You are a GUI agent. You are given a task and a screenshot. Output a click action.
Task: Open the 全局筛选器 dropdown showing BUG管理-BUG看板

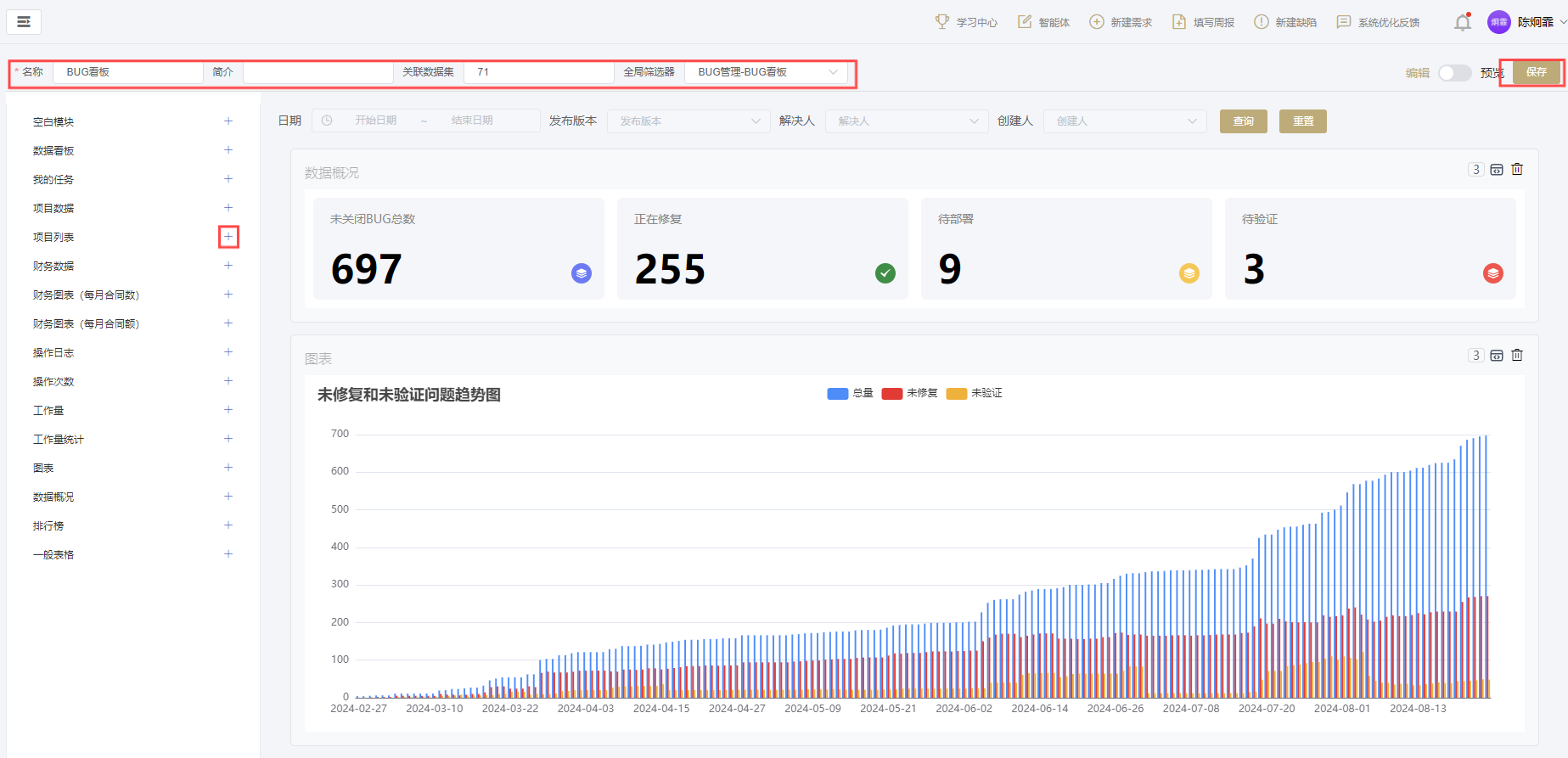coord(766,72)
